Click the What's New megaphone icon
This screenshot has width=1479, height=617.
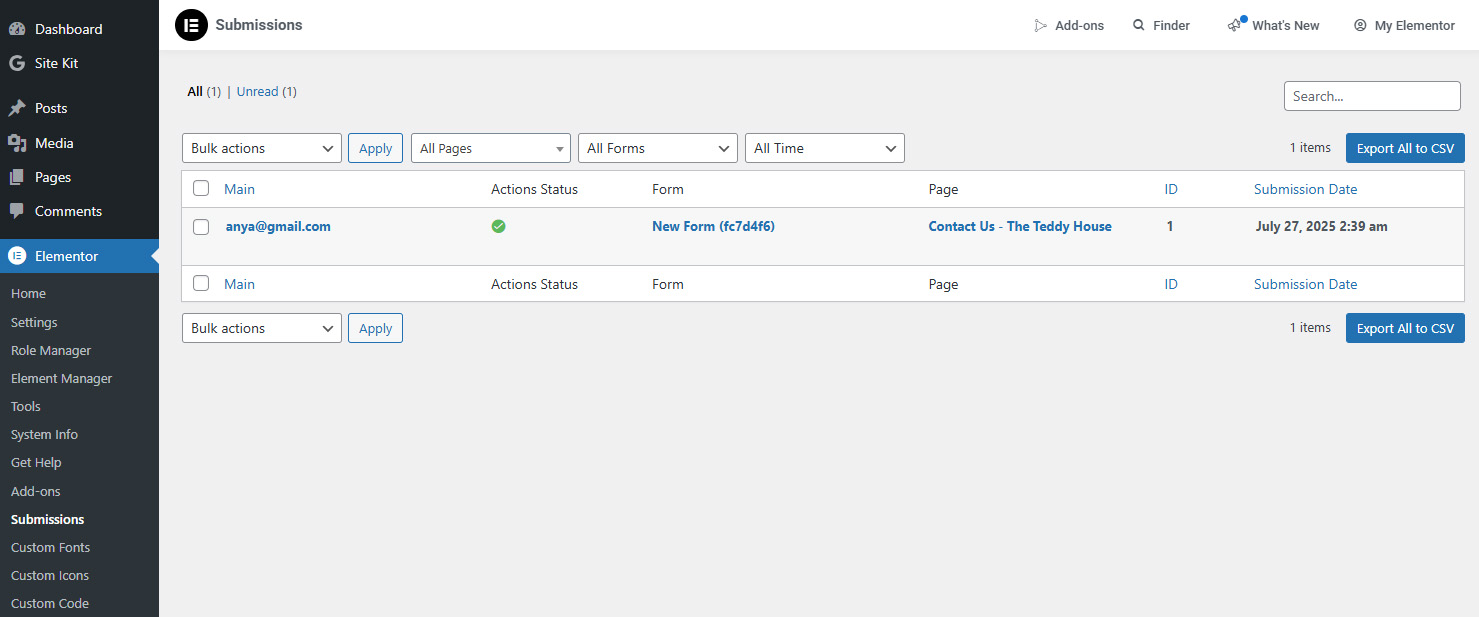[1236, 25]
